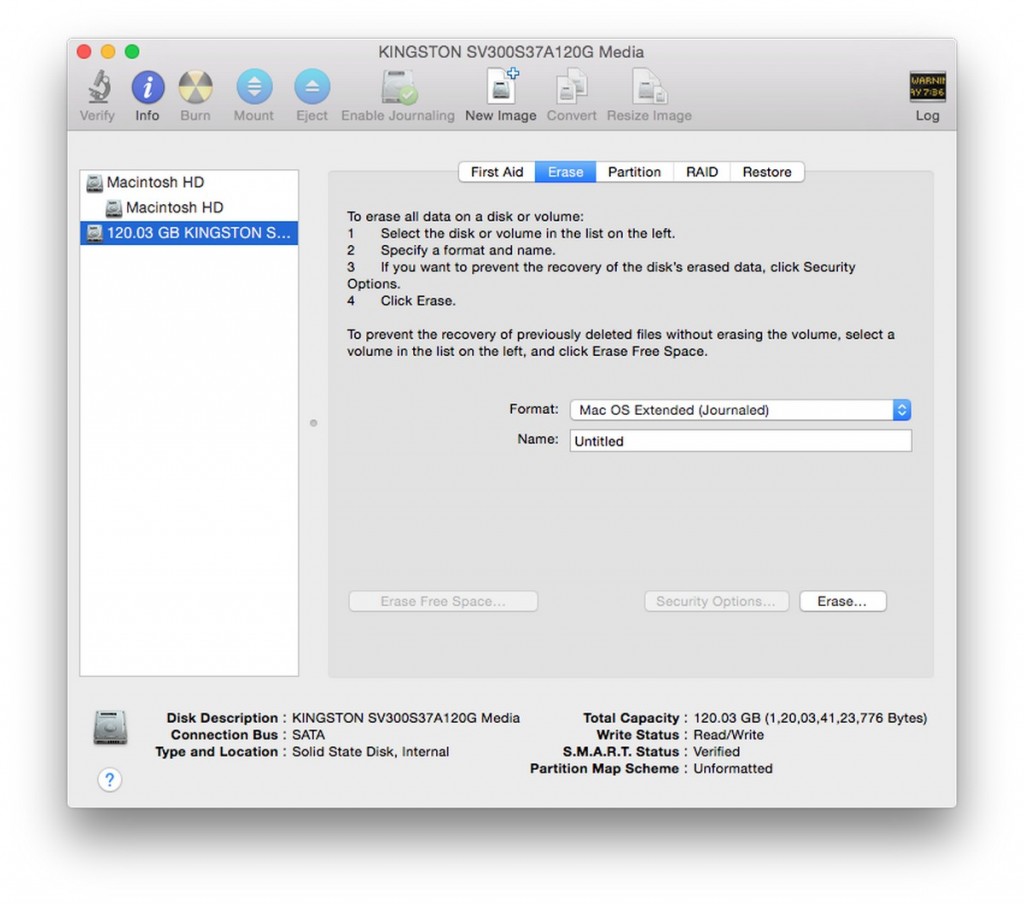The width and height of the screenshot is (1024, 904).
Task: Click the Convert toolbar icon
Action: (x=571, y=89)
